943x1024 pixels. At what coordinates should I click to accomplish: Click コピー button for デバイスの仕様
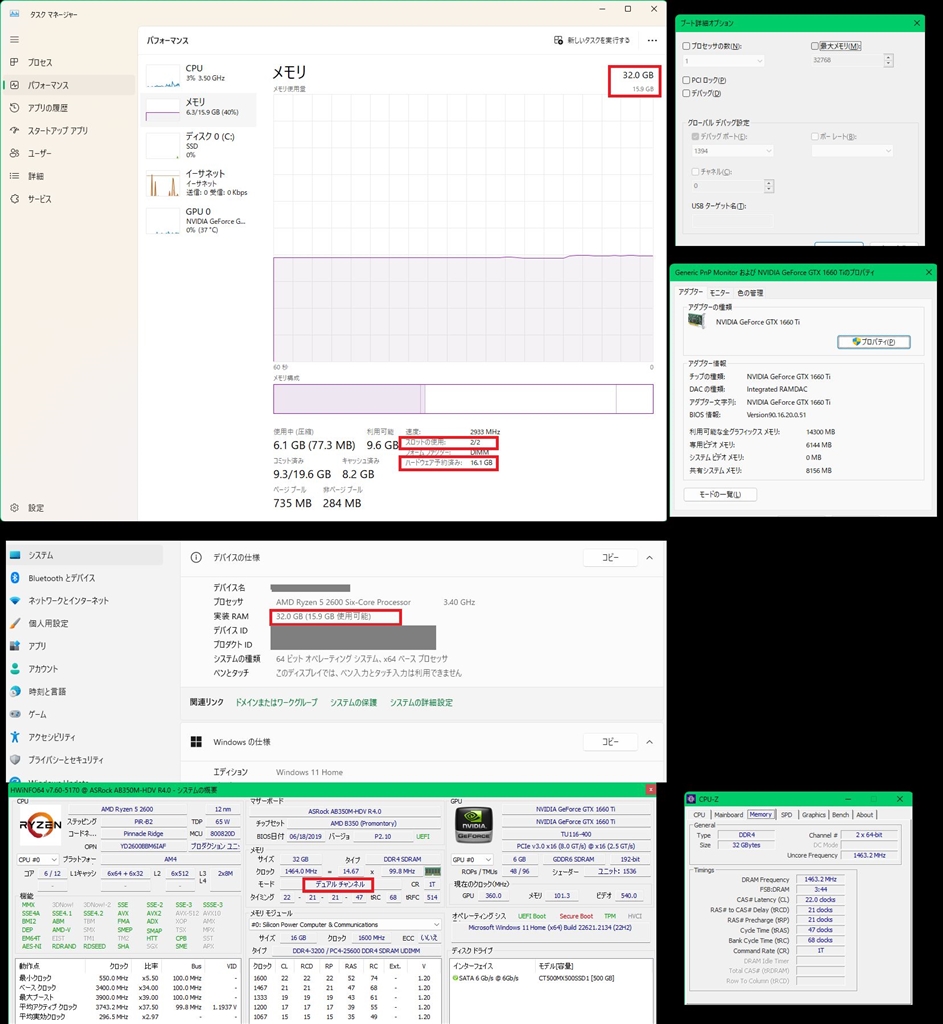[x=610, y=558]
